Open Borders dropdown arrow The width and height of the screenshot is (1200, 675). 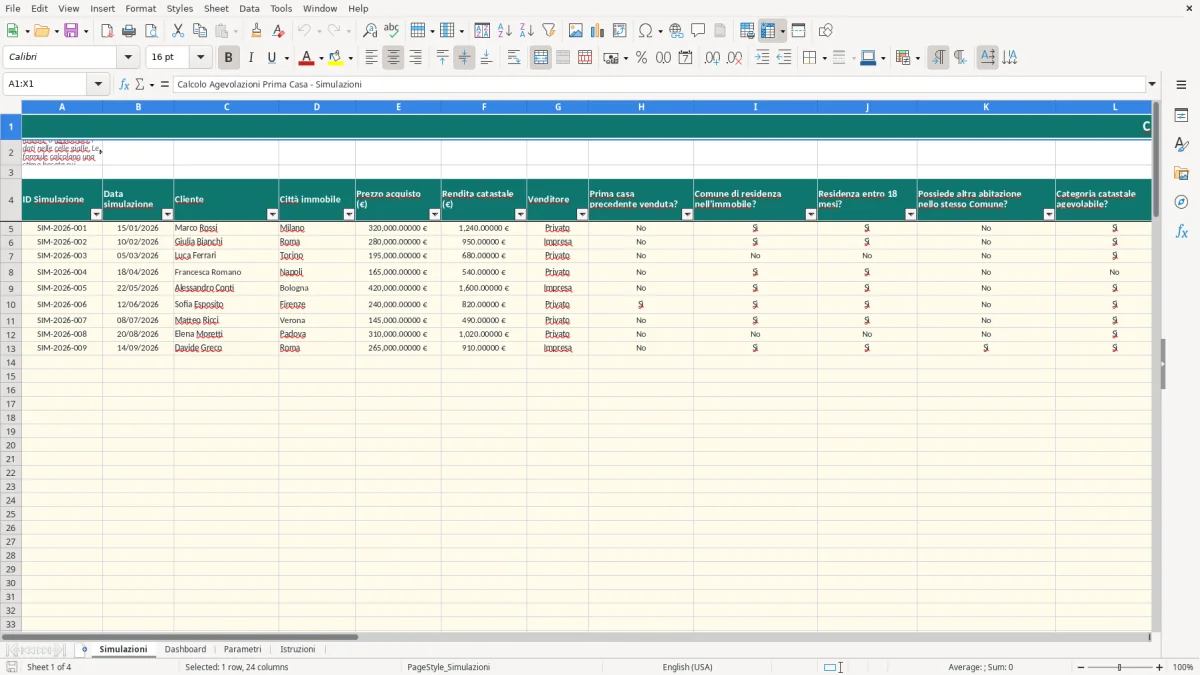coord(824,58)
